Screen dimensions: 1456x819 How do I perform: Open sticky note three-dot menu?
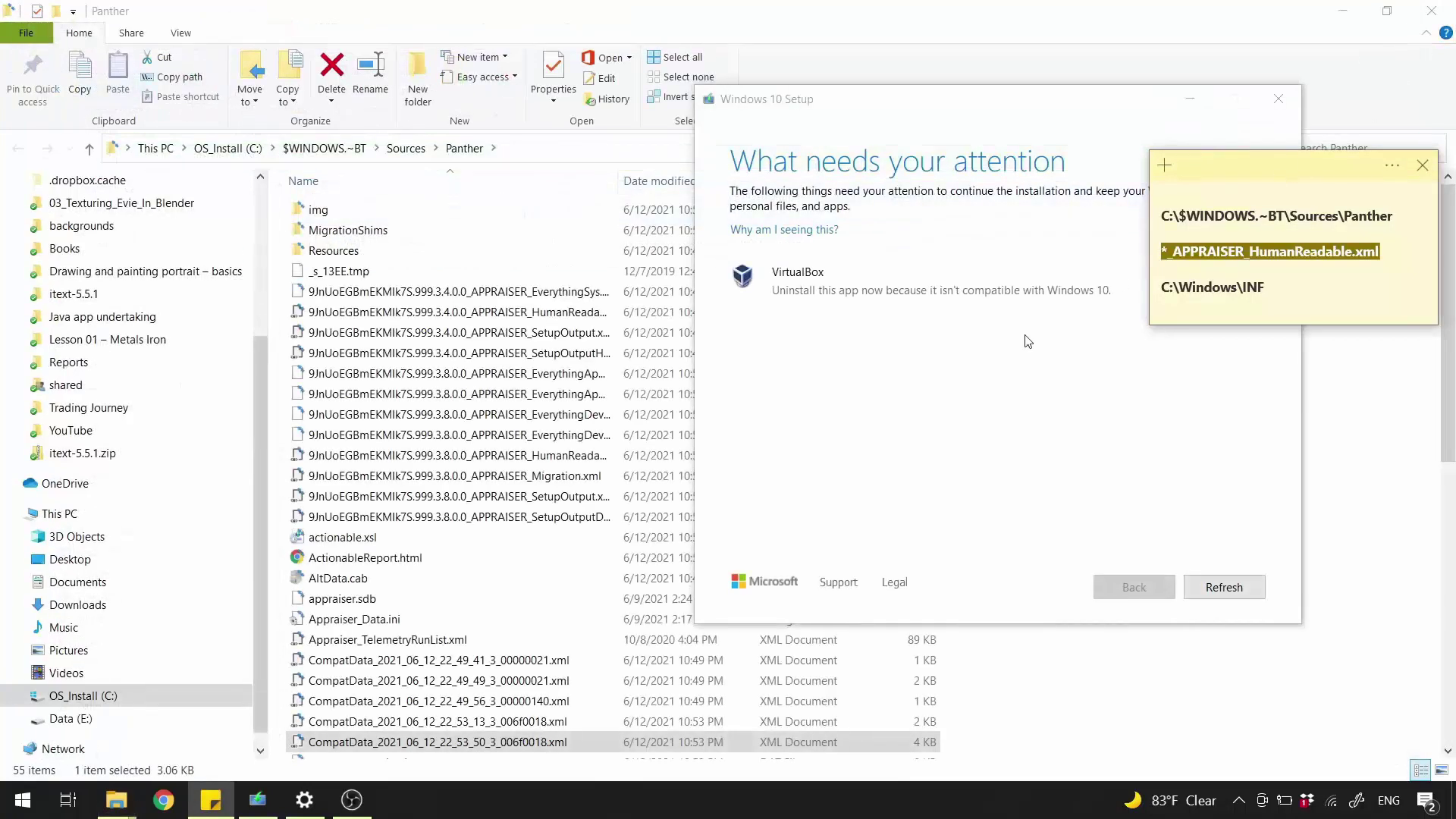pos(1392,165)
